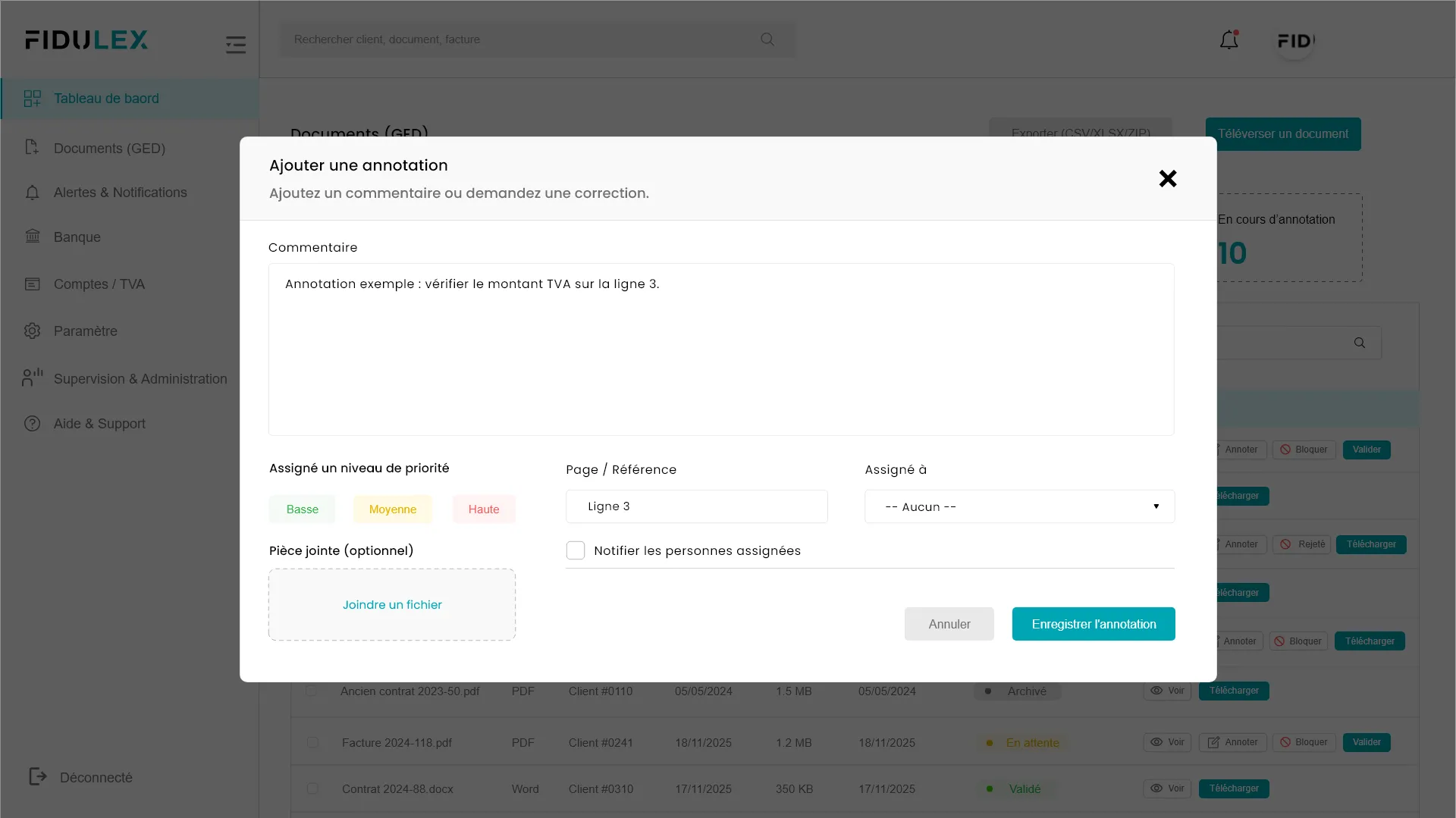Go to Alertes & Notifications menu
Image resolution: width=1456 pixels, height=818 pixels.
(120, 193)
